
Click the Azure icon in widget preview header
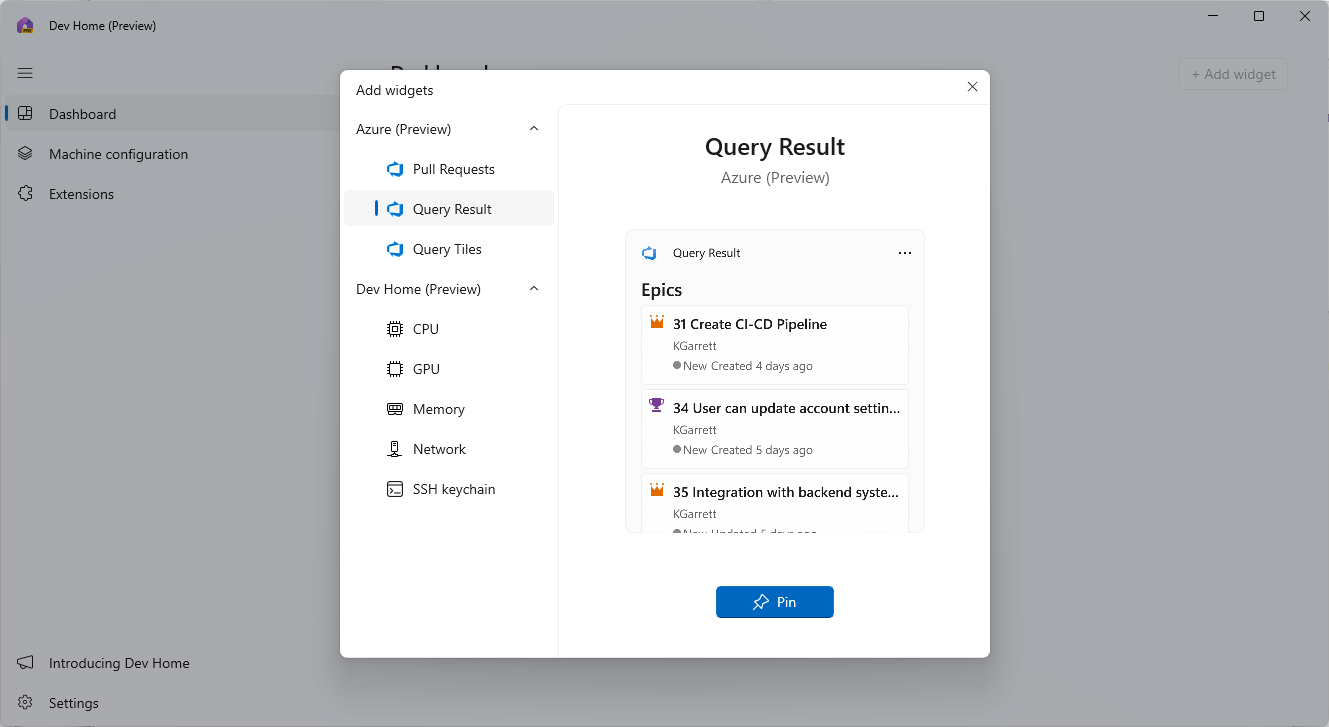click(x=649, y=253)
